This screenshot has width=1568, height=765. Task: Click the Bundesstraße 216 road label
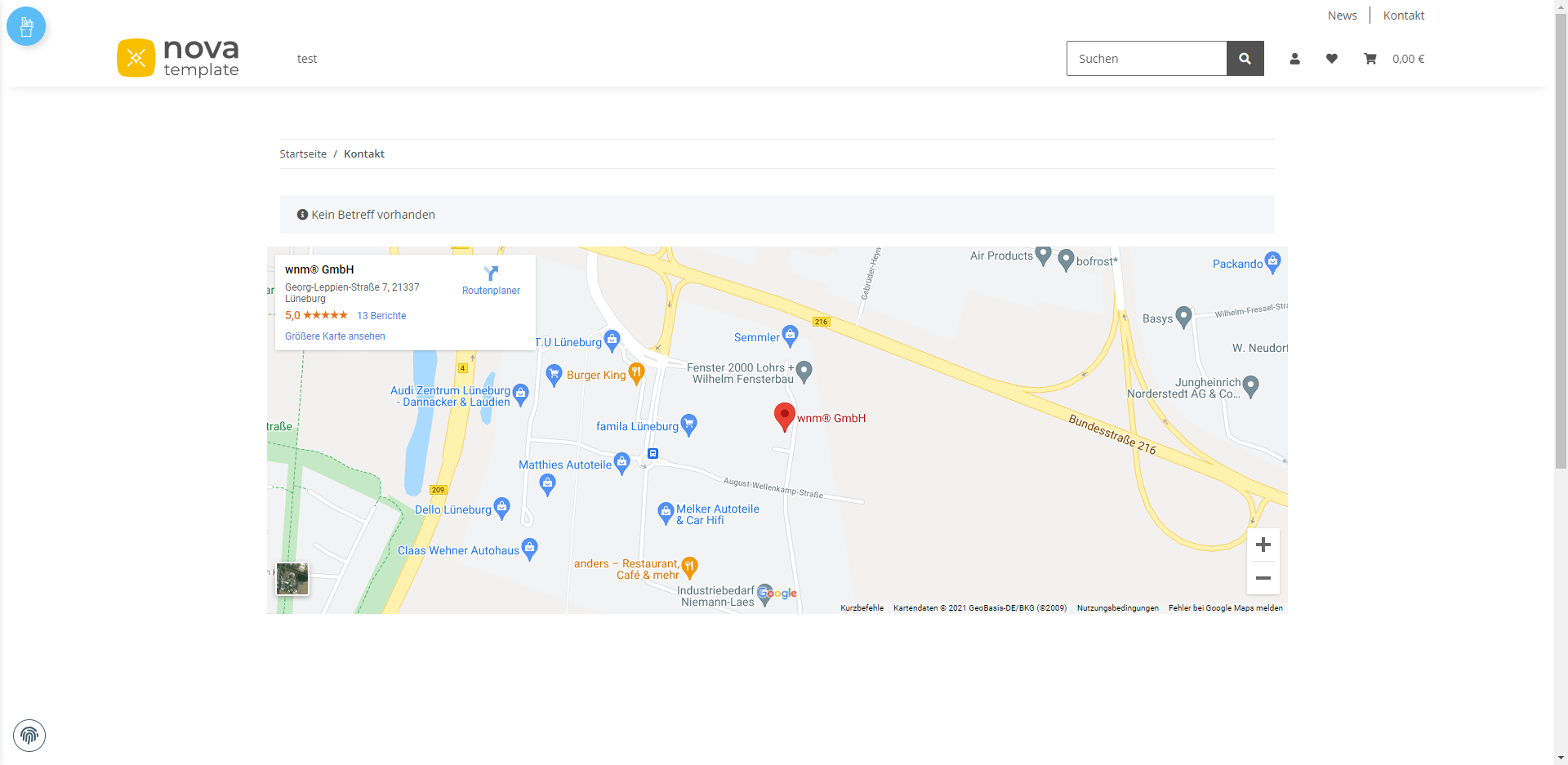coord(1112,434)
